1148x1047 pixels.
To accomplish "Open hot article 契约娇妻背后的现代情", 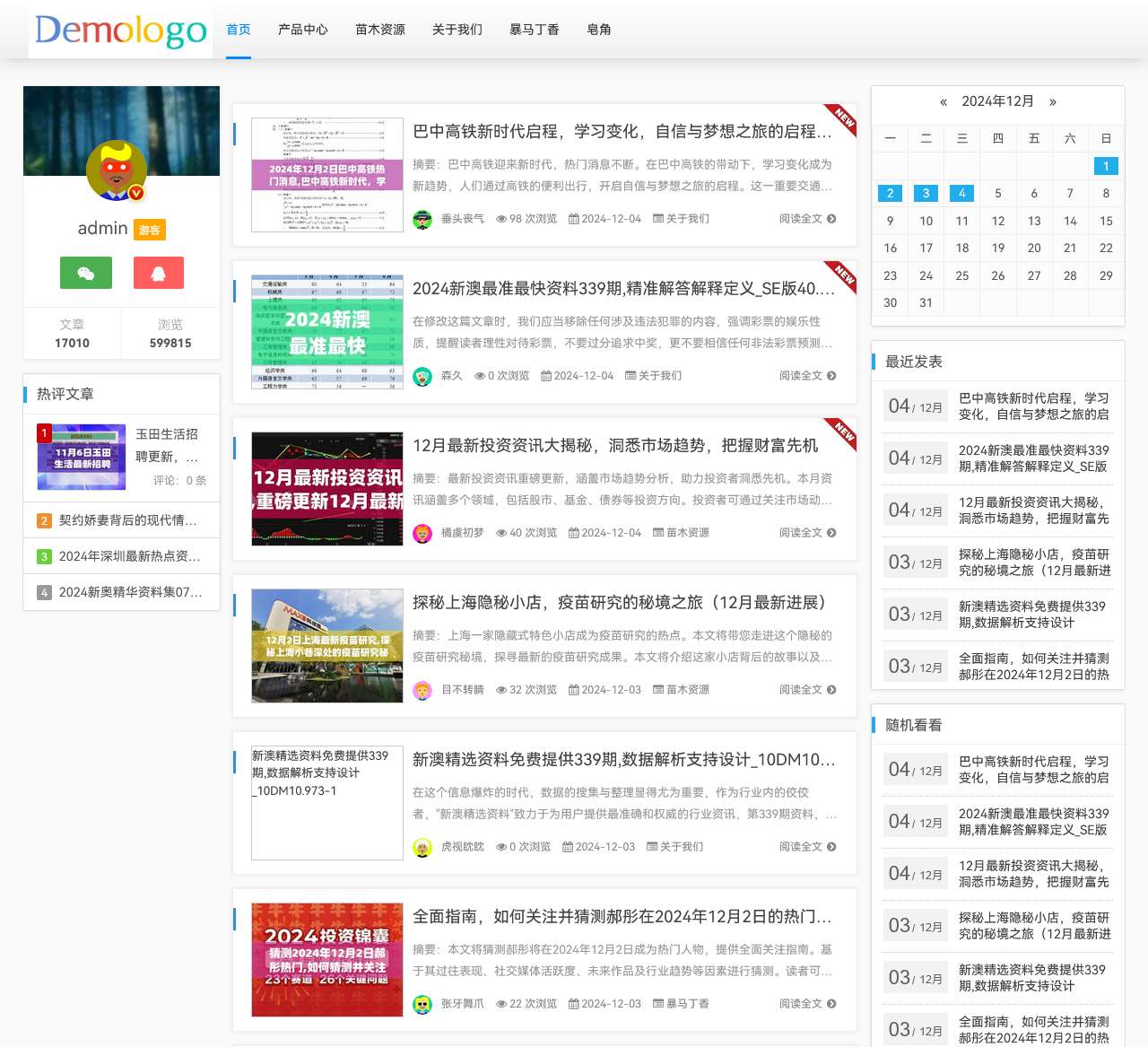I will [x=127, y=520].
